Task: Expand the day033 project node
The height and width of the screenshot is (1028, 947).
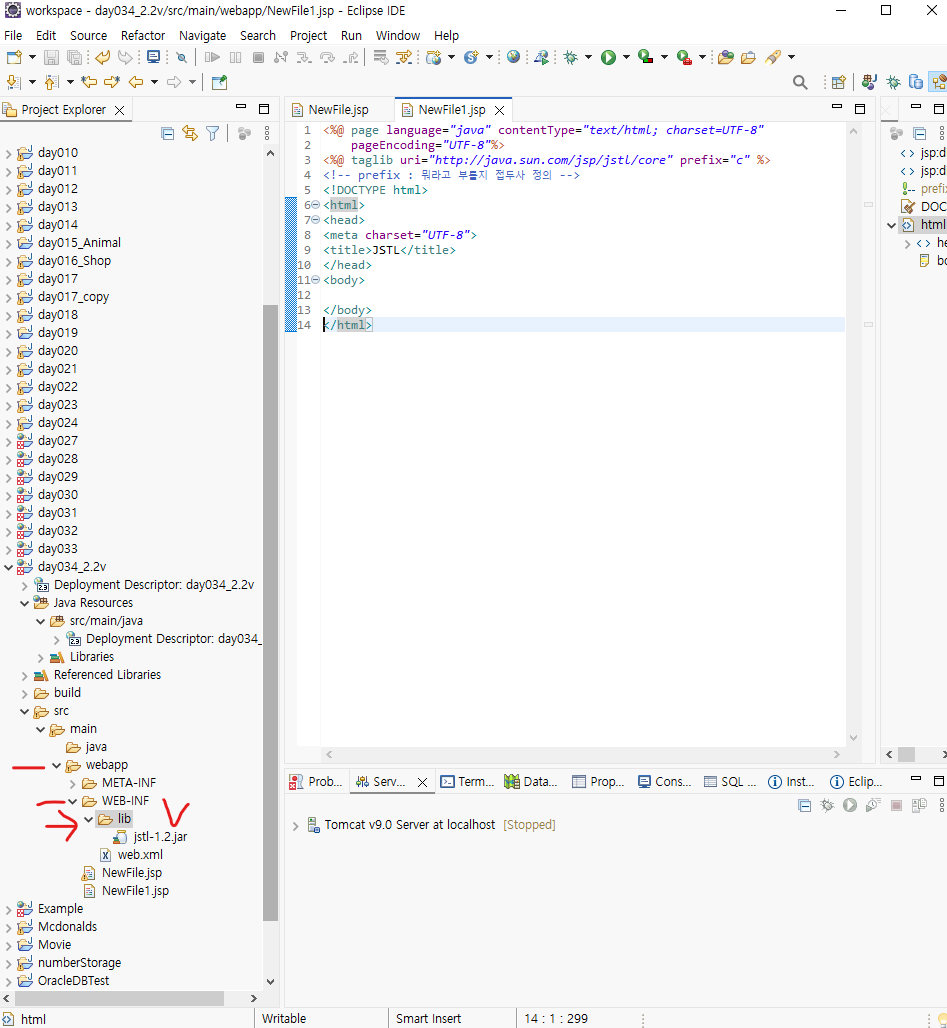Action: click(x=9, y=549)
